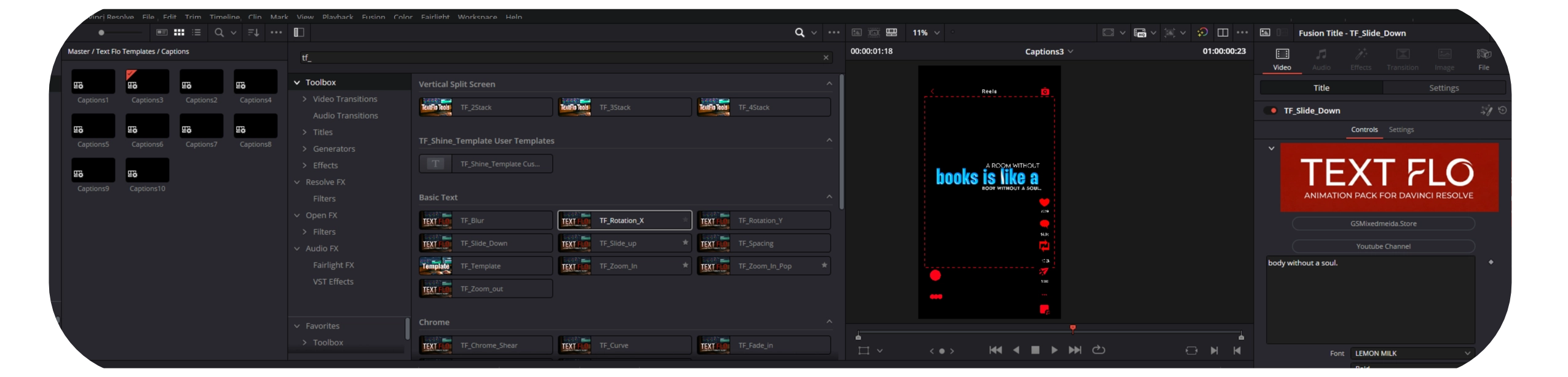1568x377 pixels.
Task: Open media pool three-dot options menu
Action: pos(277,33)
